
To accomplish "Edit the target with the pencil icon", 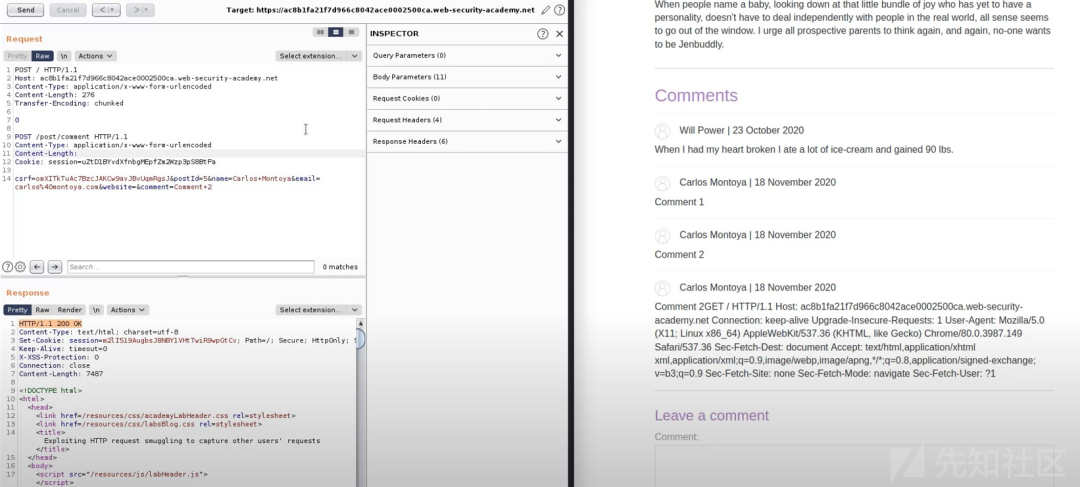I will pos(546,10).
